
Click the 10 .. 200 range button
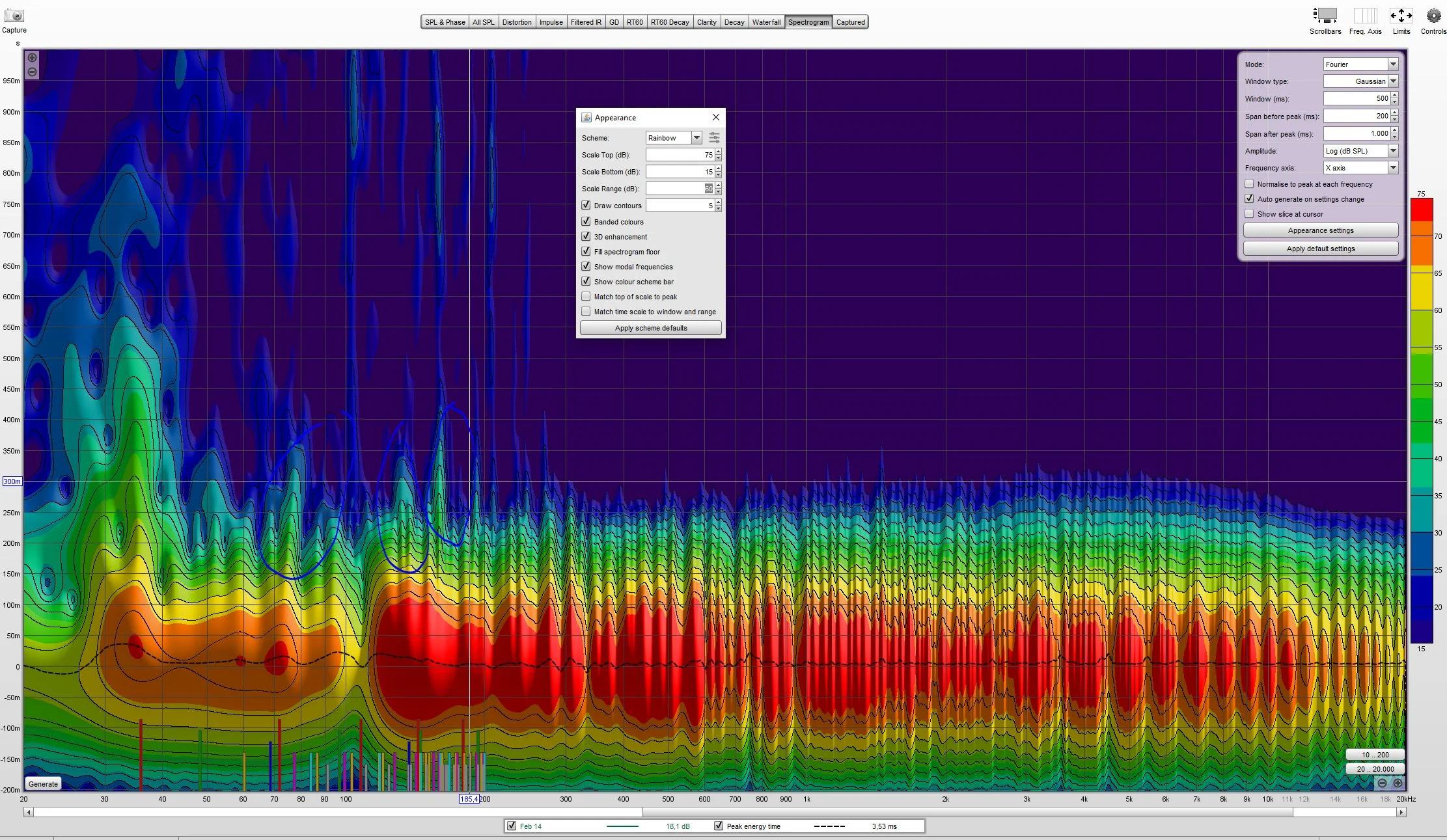(x=1375, y=755)
